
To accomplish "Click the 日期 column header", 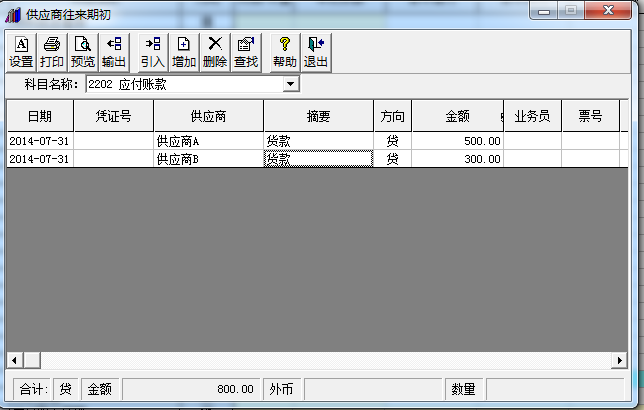I will 40,116.
